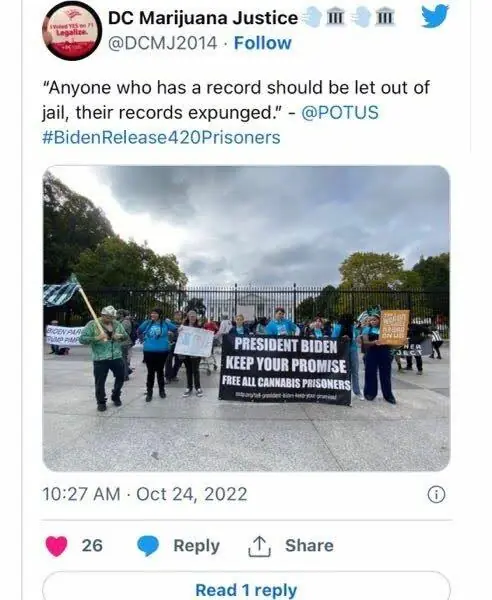Click the reply speech bubble icon

point(148,546)
